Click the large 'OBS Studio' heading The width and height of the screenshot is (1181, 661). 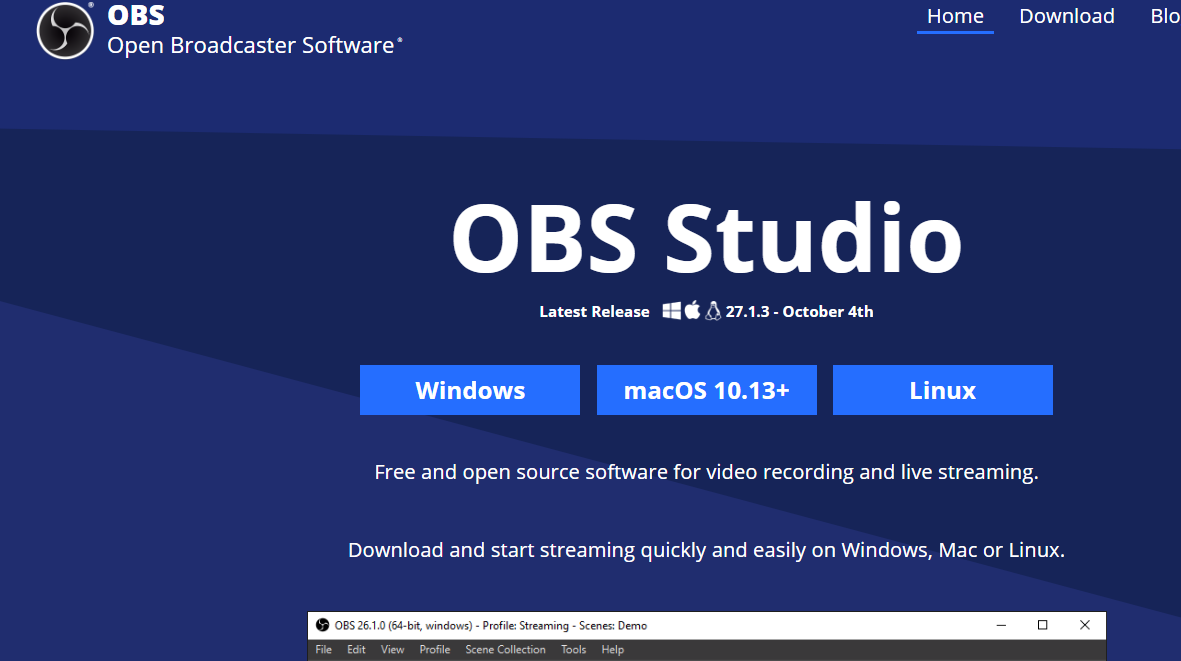pyautogui.click(x=706, y=238)
